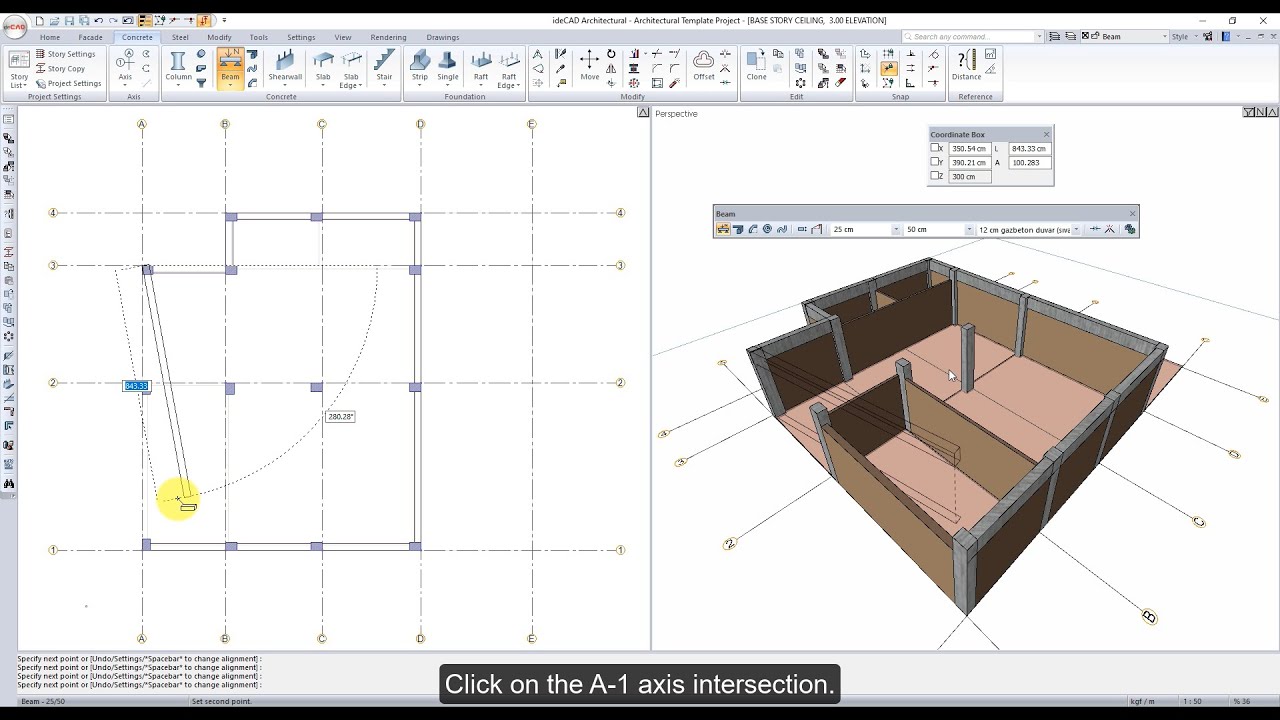1280x720 pixels.
Task: Click the New file icon in quick access
Action: coord(39,20)
